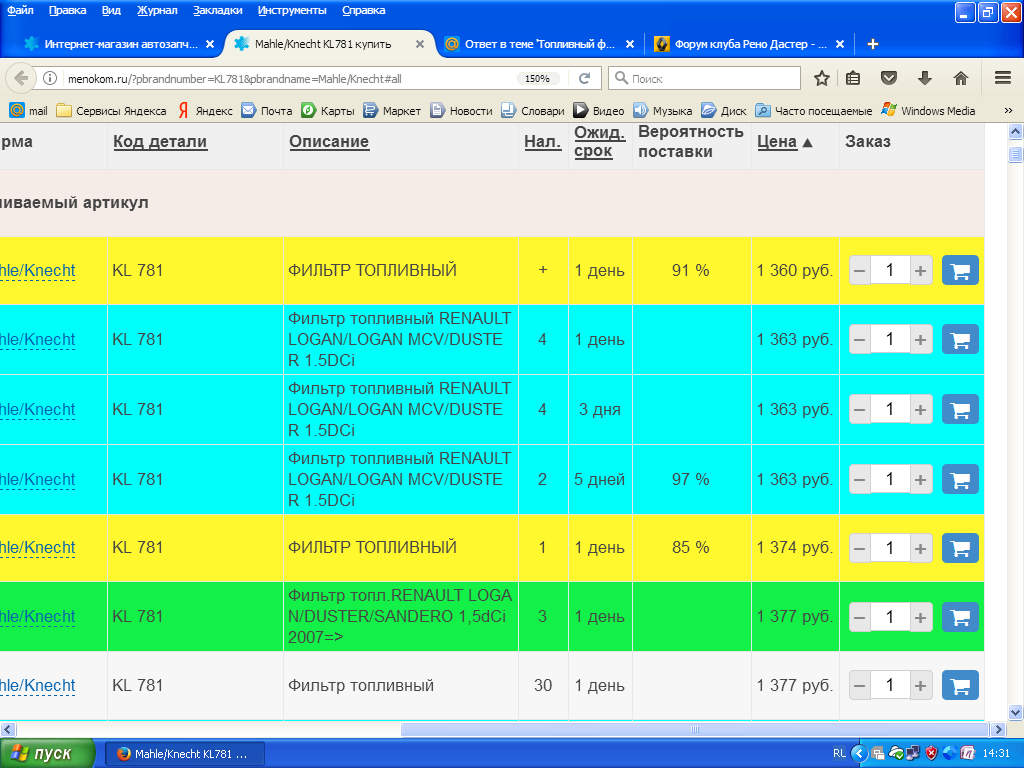Image resolution: width=1024 pixels, height=768 pixels.
Task: Switch to the Ответ в теме 'Топливный ф... tab
Action: [x=539, y=44]
